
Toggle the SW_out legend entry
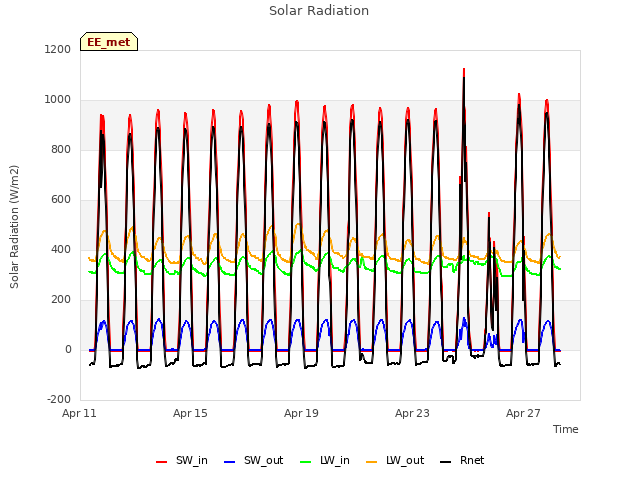point(253,461)
